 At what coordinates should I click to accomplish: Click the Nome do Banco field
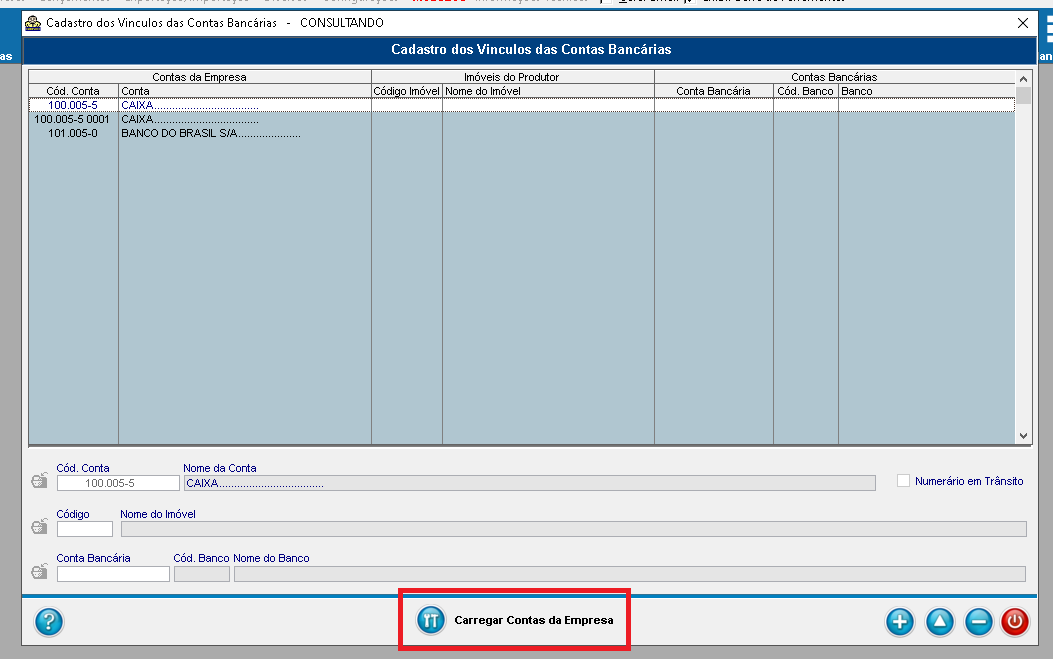click(630, 574)
